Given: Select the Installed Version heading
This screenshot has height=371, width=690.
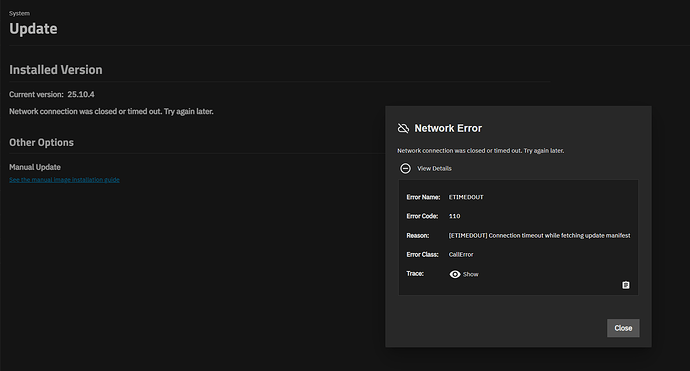Looking at the screenshot, I should point(56,70).
